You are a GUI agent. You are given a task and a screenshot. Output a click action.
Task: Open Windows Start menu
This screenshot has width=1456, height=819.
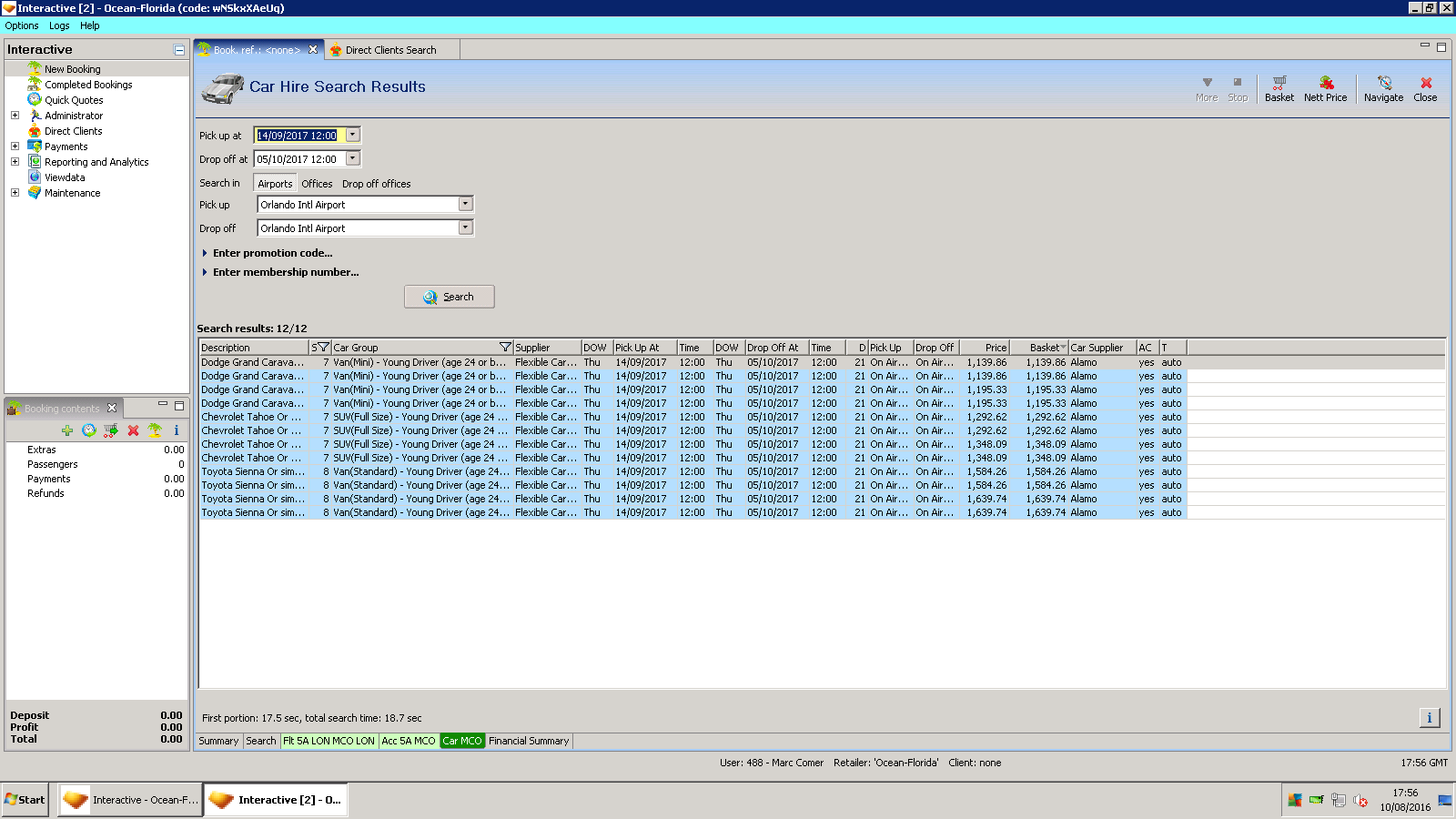[25, 800]
